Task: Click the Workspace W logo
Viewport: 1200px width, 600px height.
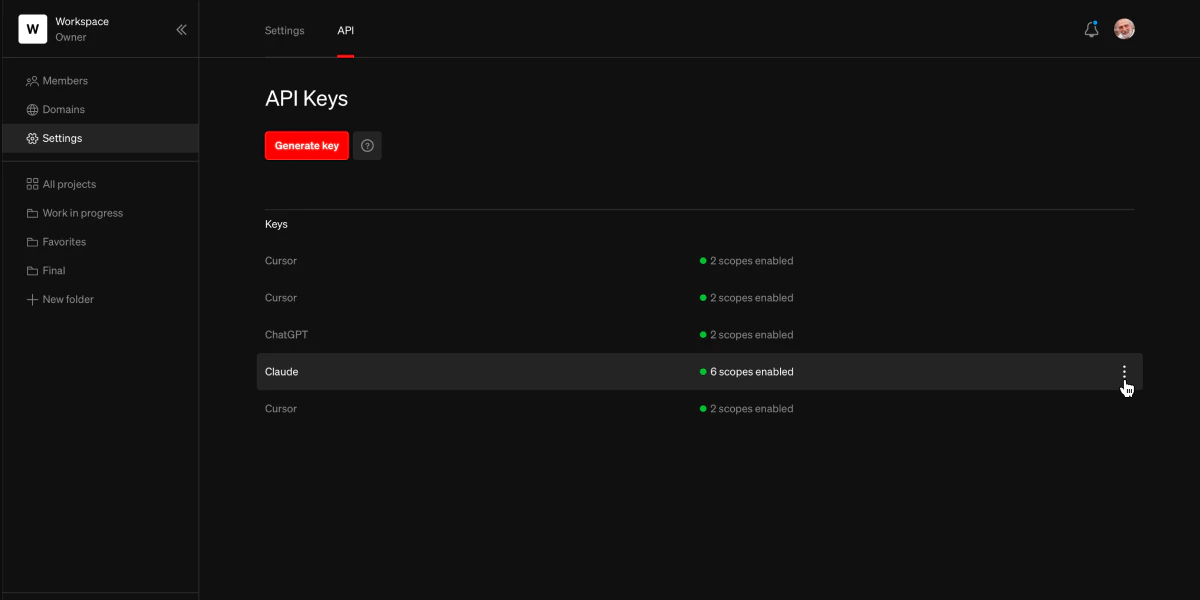Action: (32, 30)
